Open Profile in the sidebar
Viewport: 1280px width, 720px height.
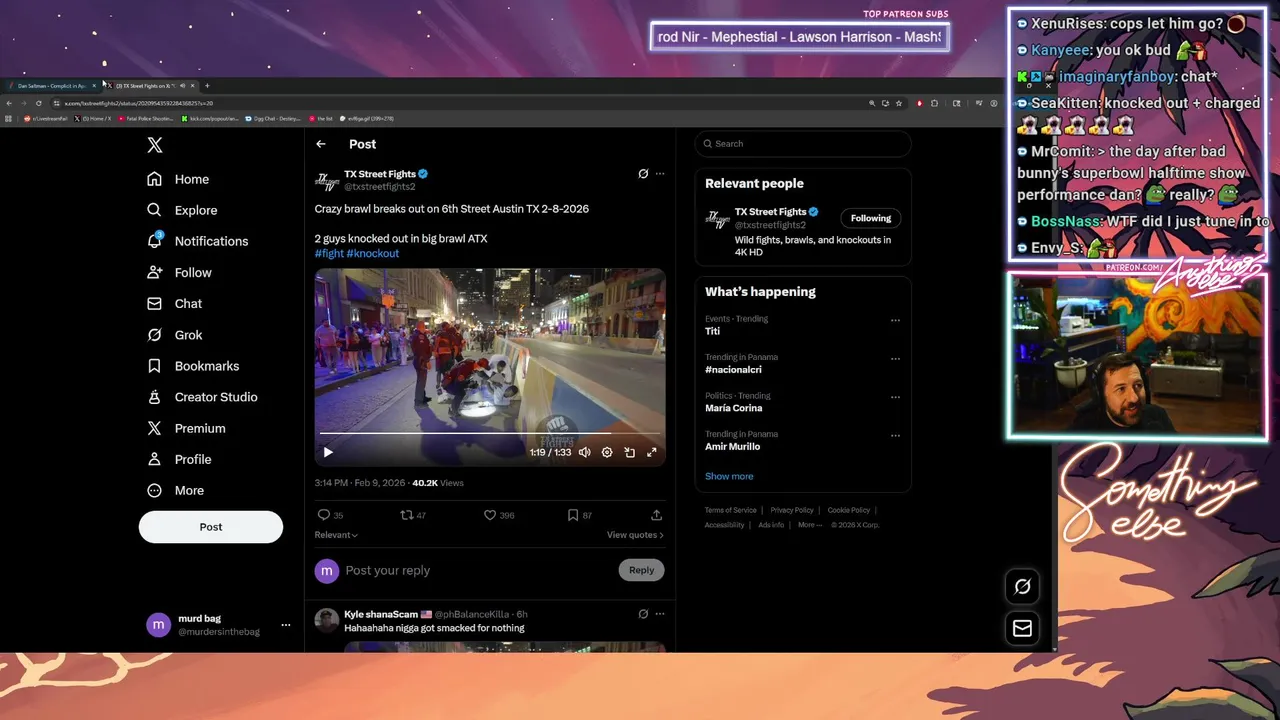point(179,459)
